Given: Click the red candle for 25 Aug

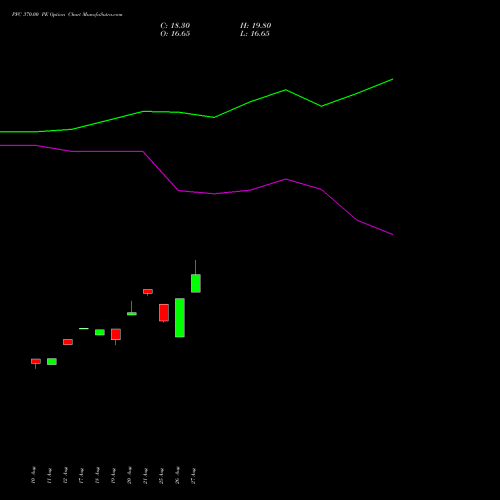Looking at the screenshot, I should [164, 313].
